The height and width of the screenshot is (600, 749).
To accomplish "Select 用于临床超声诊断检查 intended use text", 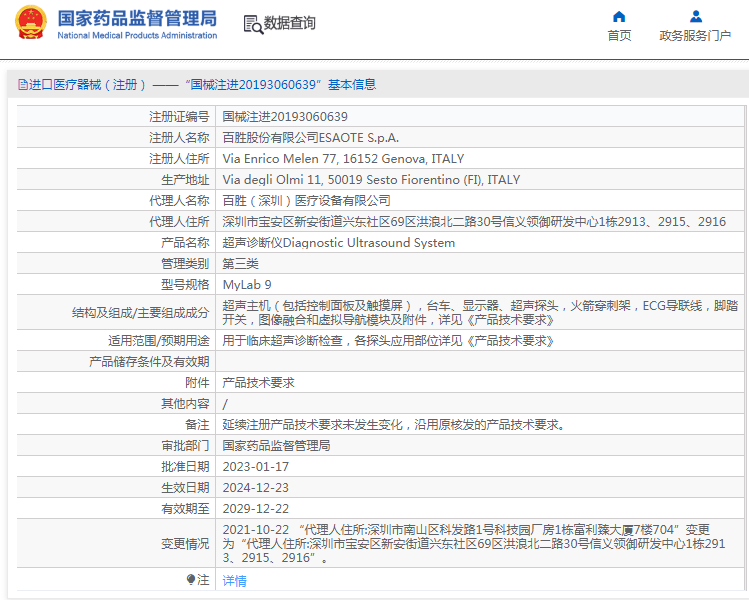I will click(x=388, y=341).
